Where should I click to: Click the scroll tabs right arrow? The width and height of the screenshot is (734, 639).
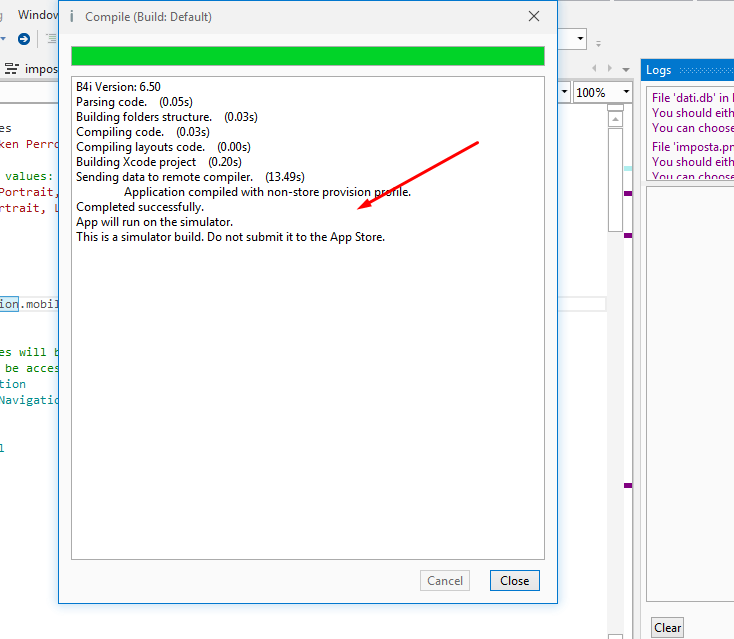(x=609, y=68)
